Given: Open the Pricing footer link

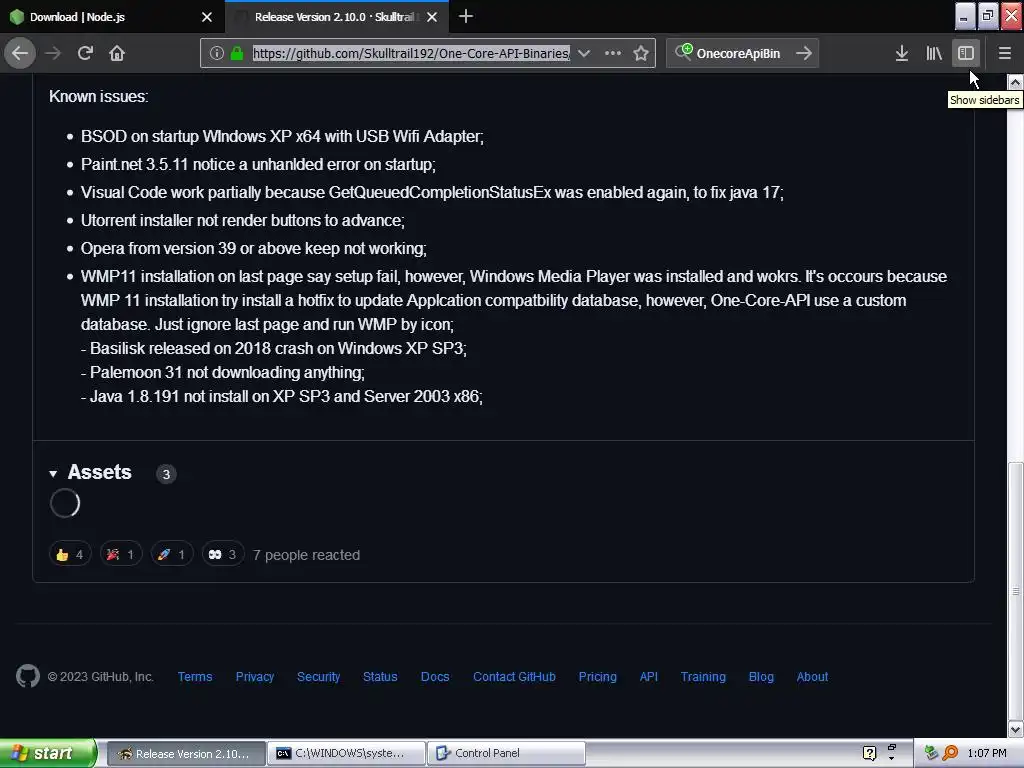Looking at the screenshot, I should [x=598, y=677].
